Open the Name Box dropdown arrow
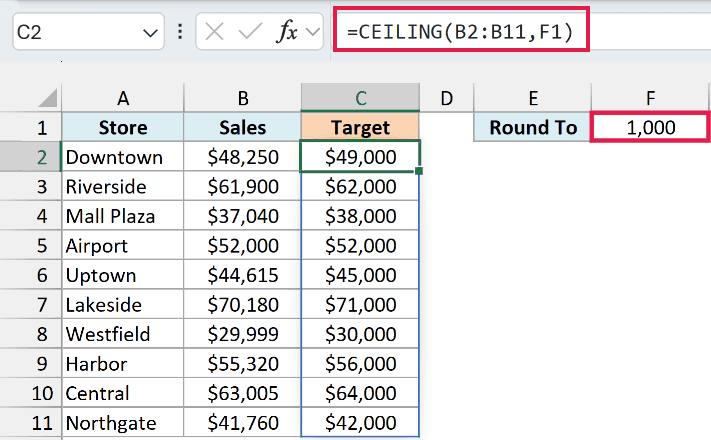The height and width of the screenshot is (440, 711). click(x=150, y=33)
